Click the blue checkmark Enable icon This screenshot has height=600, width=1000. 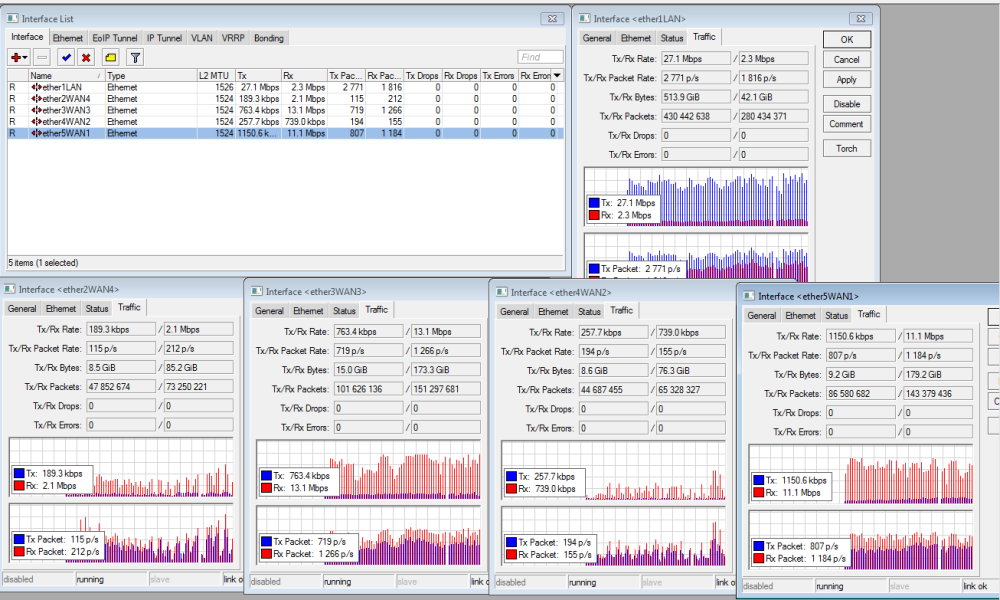(x=66, y=57)
